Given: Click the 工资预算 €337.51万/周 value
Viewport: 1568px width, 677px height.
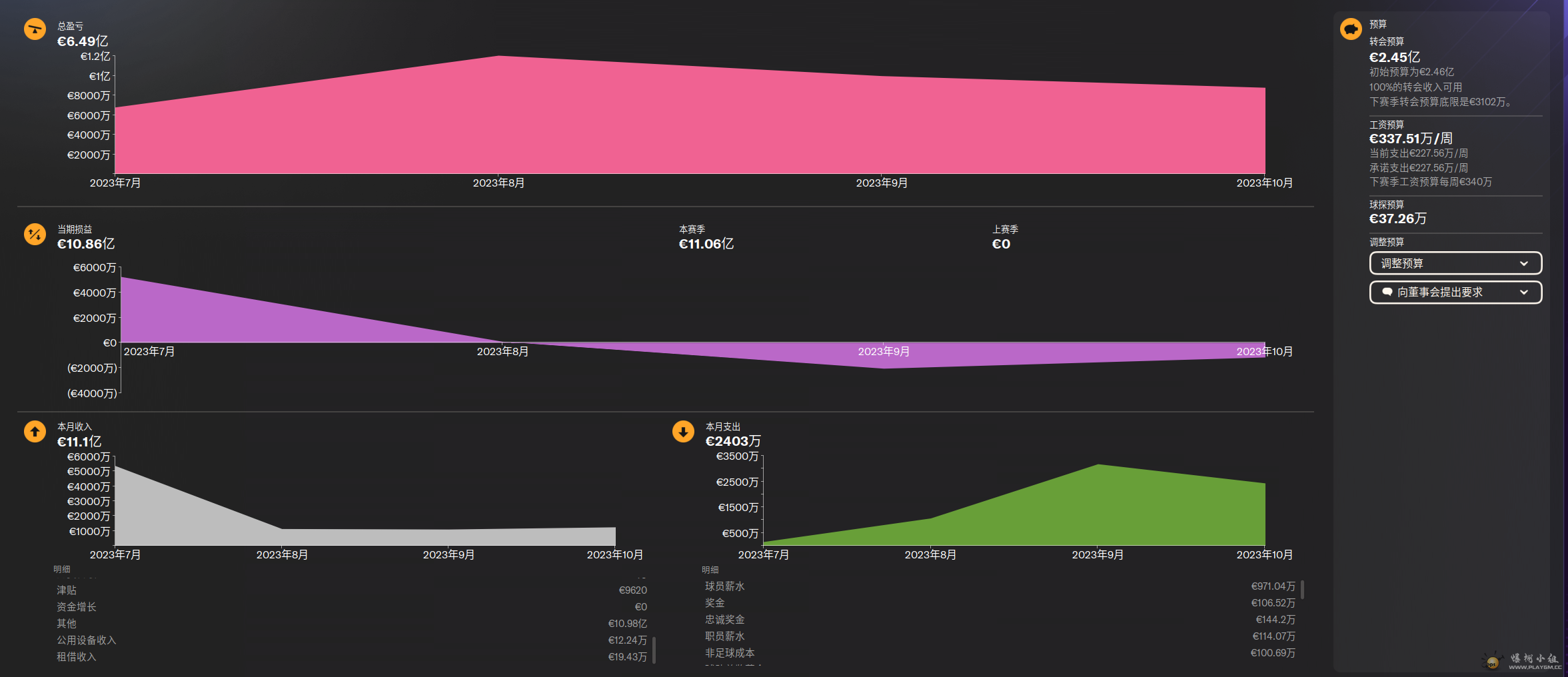Looking at the screenshot, I should (1411, 139).
